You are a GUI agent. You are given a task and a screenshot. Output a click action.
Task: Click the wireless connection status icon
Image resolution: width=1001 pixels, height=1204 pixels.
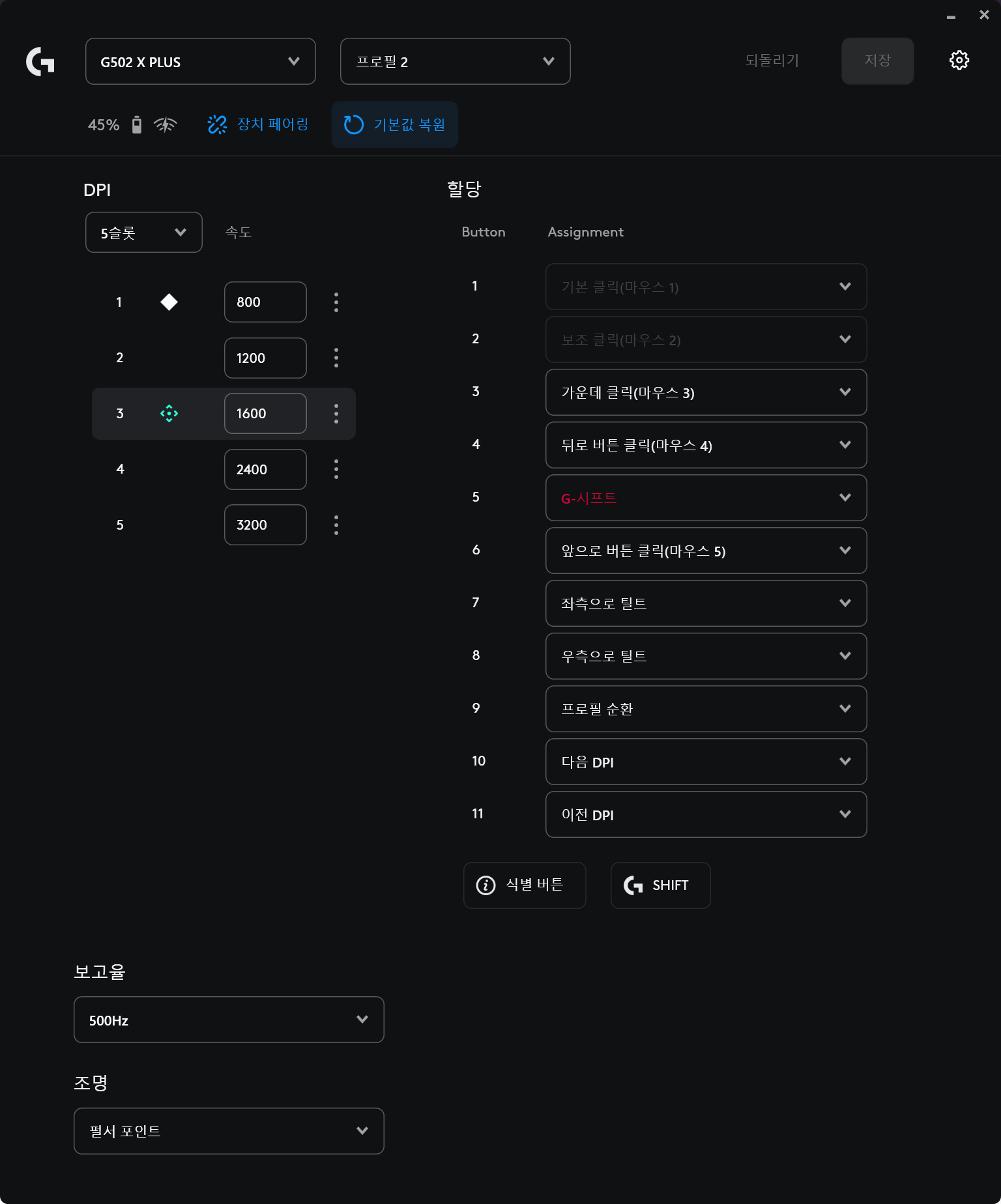166,124
